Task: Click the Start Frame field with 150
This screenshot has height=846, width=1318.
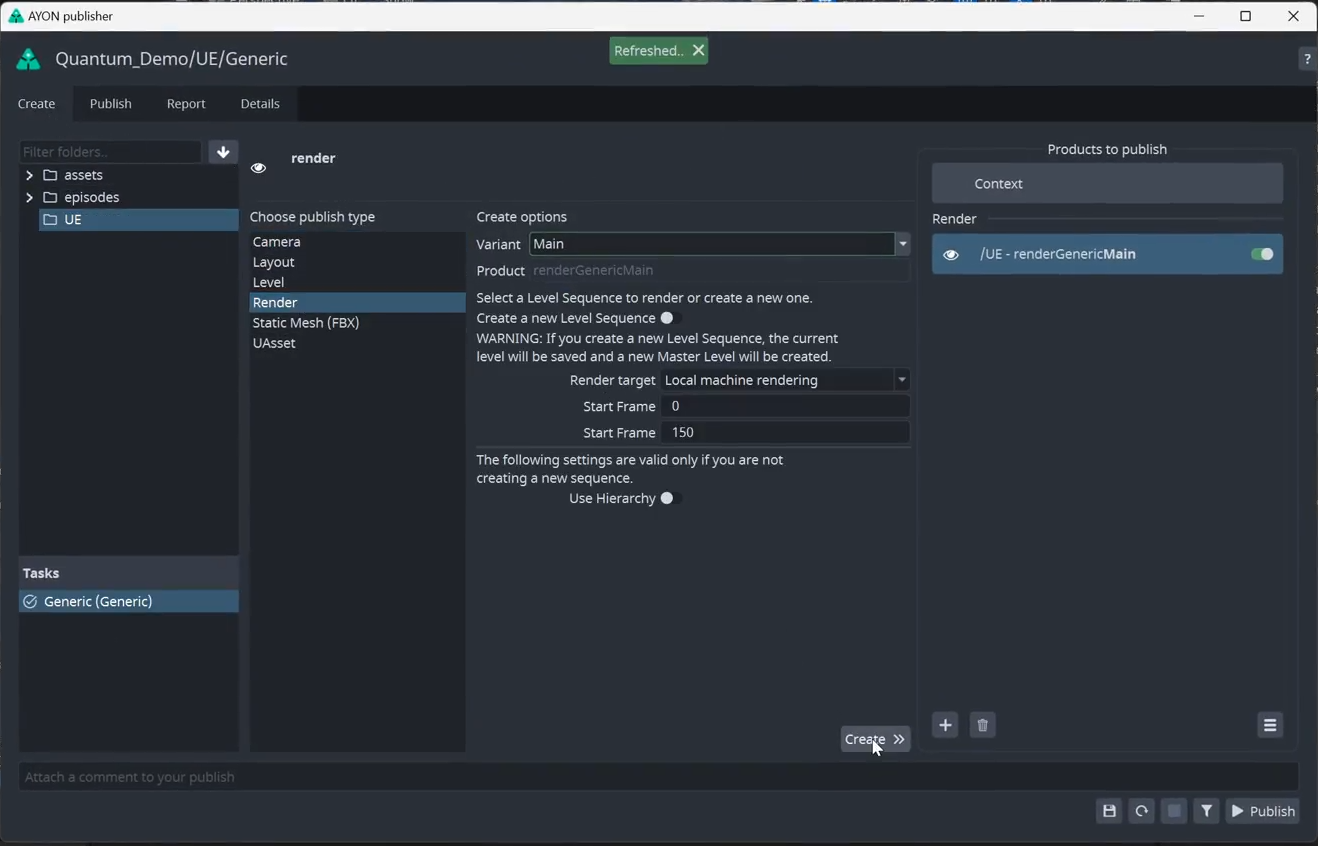Action: click(x=785, y=432)
